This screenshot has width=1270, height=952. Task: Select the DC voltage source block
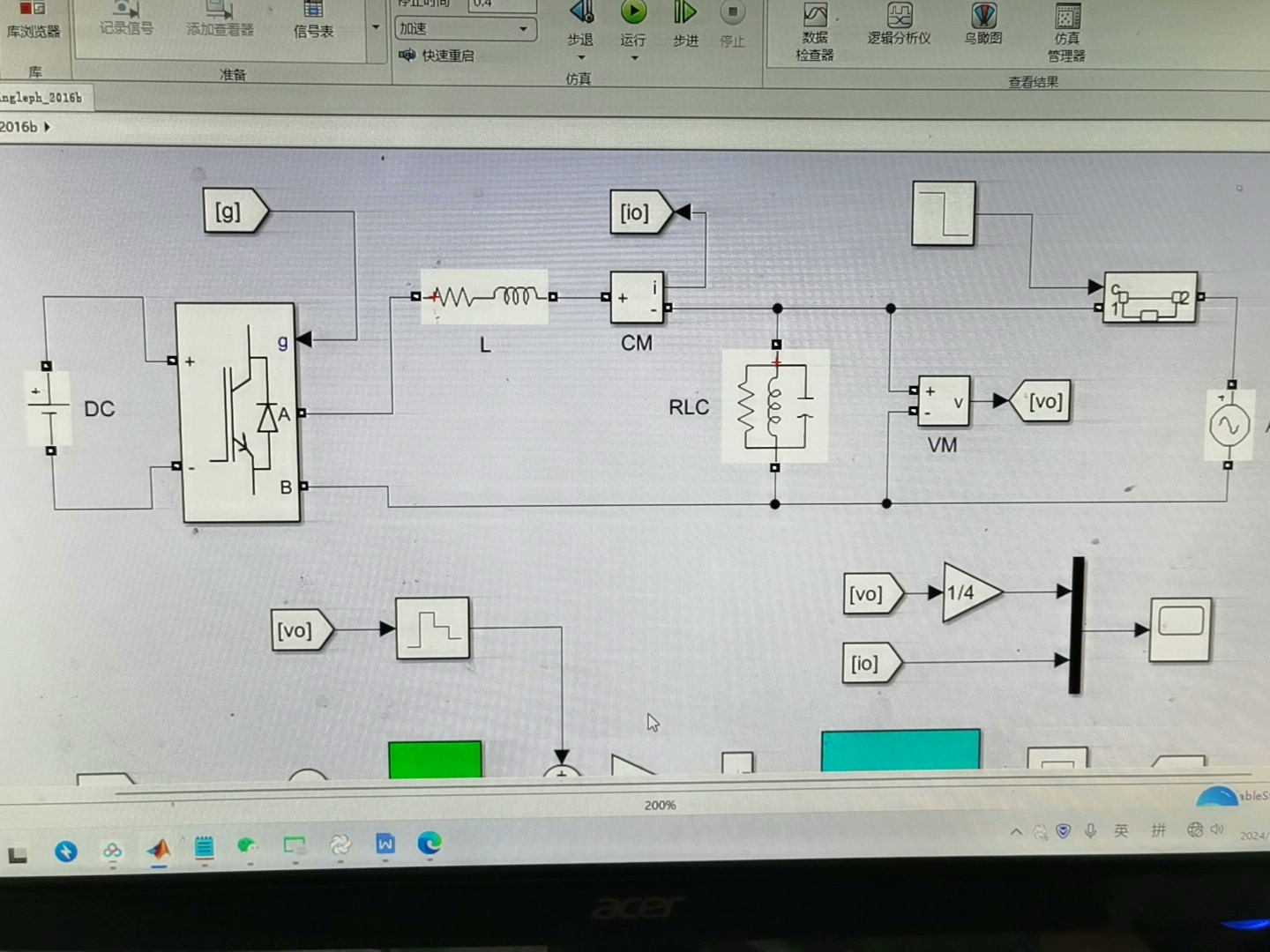point(49,407)
